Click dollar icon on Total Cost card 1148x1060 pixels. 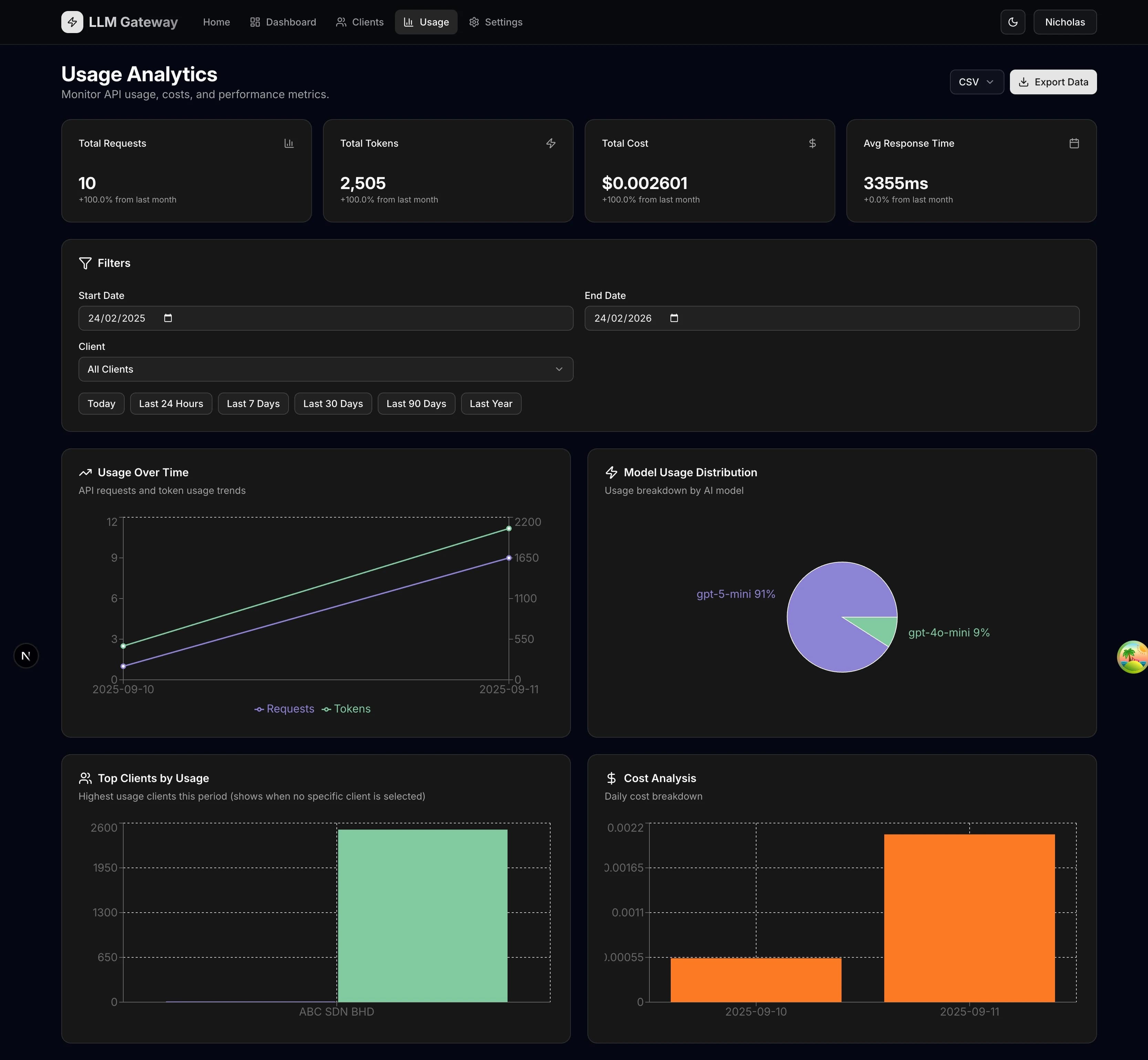point(812,143)
